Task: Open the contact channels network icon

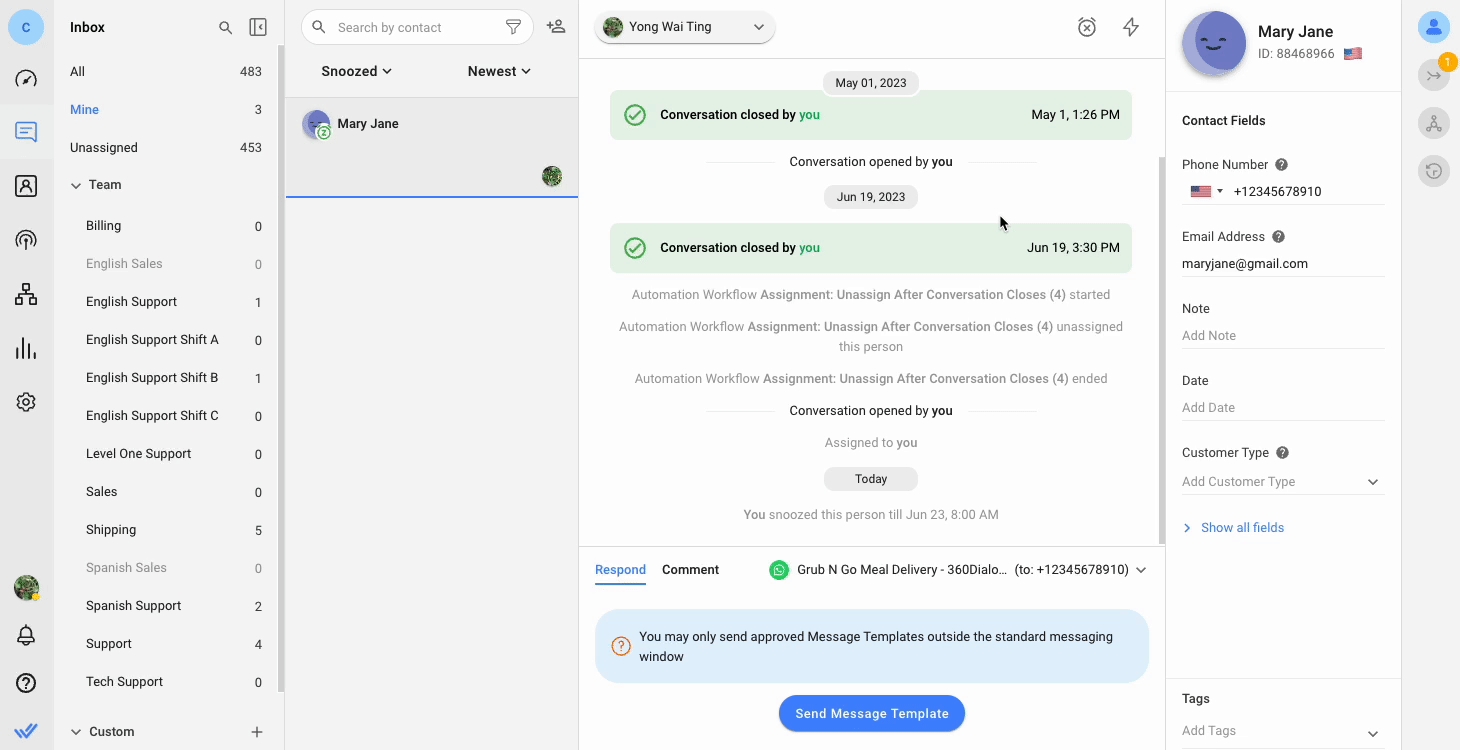Action: (x=1434, y=123)
